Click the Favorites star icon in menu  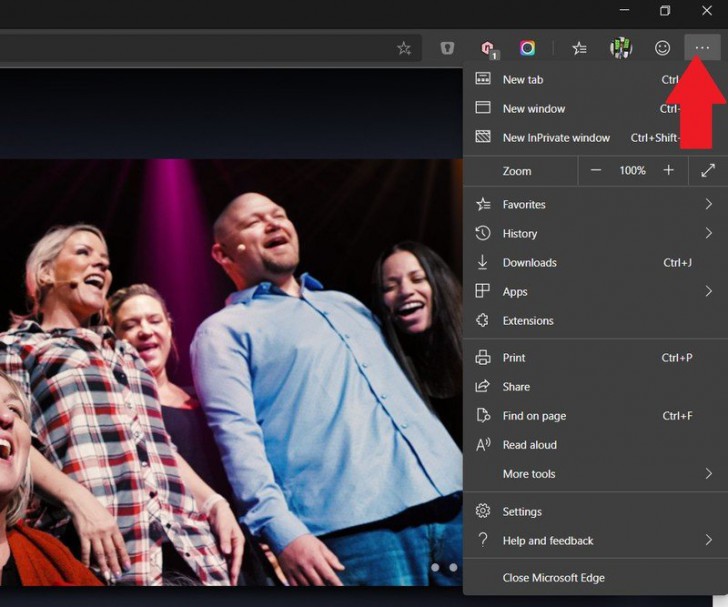pyautogui.click(x=483, y=204)
